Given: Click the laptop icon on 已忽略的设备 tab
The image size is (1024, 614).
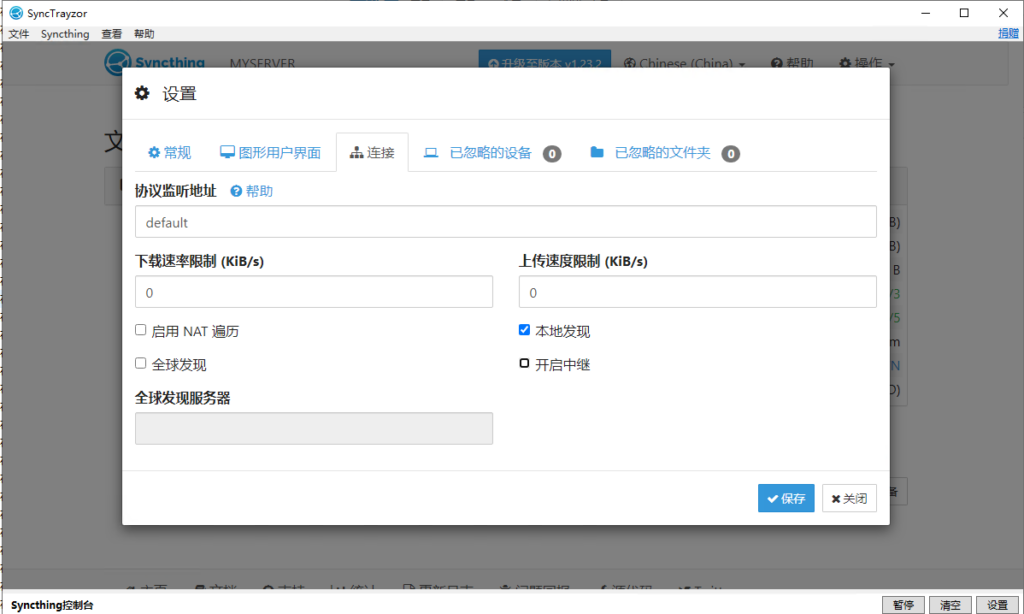Looking at the screenshot, I should (x=431, y=153).
